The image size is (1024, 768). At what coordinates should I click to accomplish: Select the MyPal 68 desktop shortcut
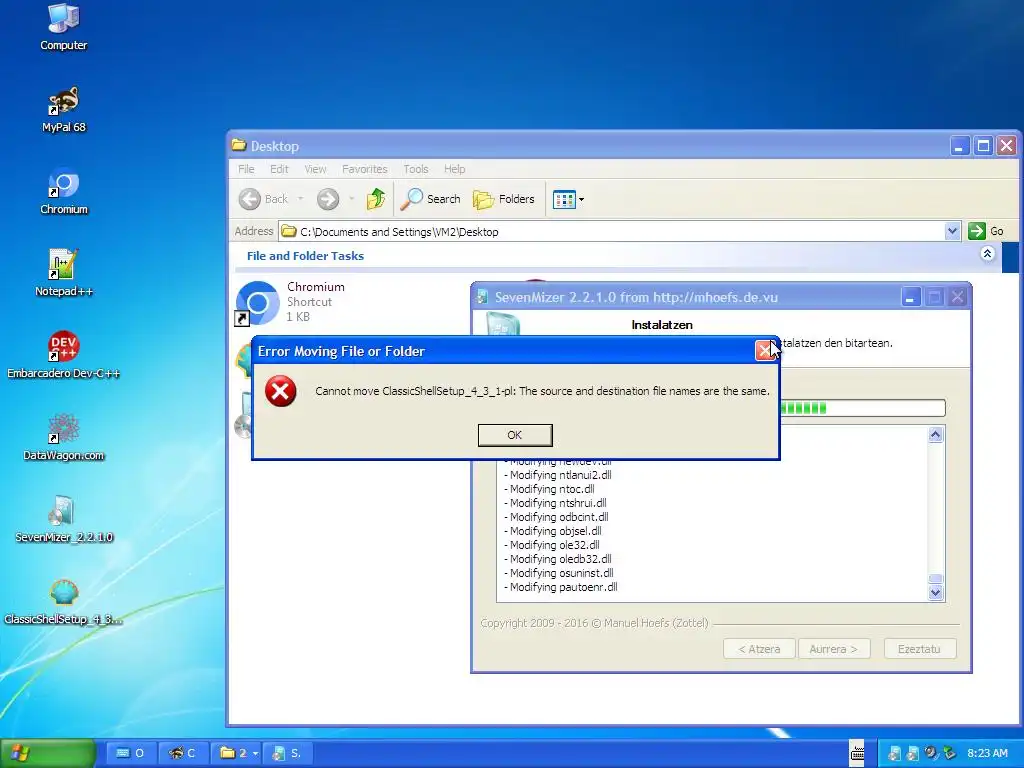coord(63,109)
